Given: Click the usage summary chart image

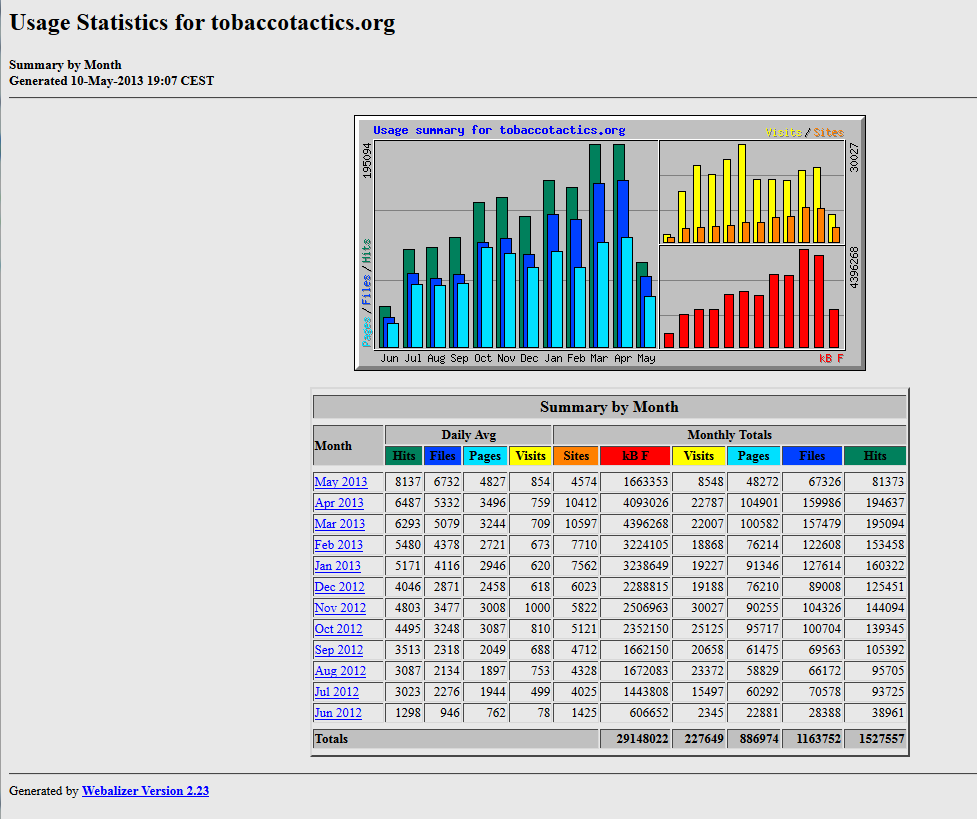Looking at the screenshot, I should [x=610, y=243].
